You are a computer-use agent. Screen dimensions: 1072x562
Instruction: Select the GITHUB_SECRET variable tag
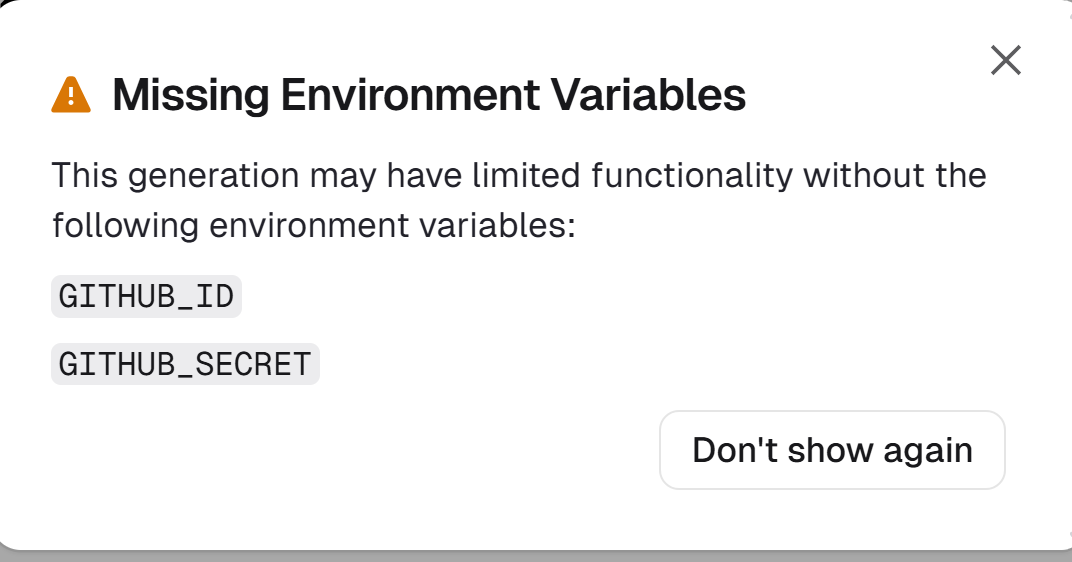point(185,364)
